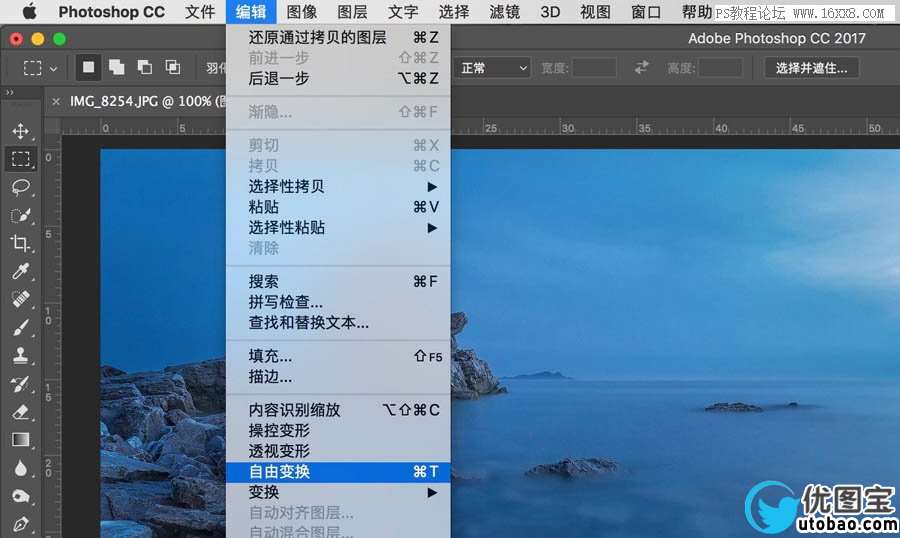This screenshot has width=900, height=538.
Task: Select the Crop tool
Action: point(21,243)
